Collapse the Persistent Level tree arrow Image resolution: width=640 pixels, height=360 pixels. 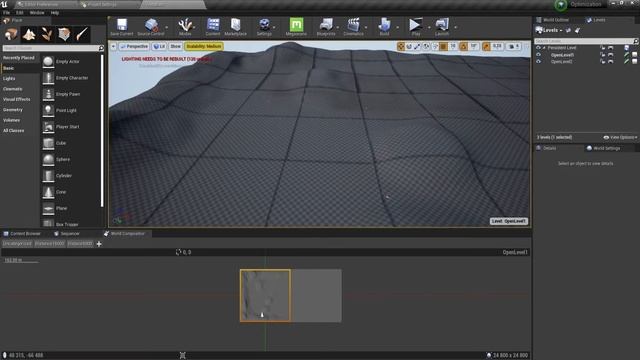click(544, 48)
